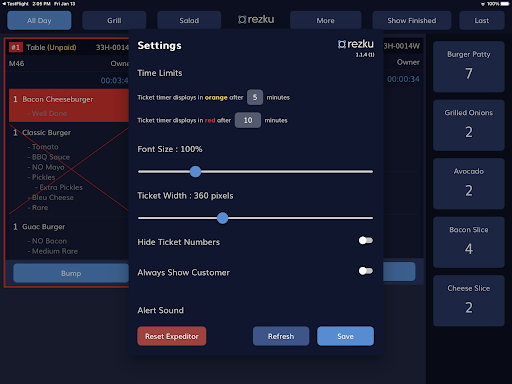The height and width of the screenshot is (384, 512).
Task: Adjust the Ticket Width slider handle
Action: point(222,218)
